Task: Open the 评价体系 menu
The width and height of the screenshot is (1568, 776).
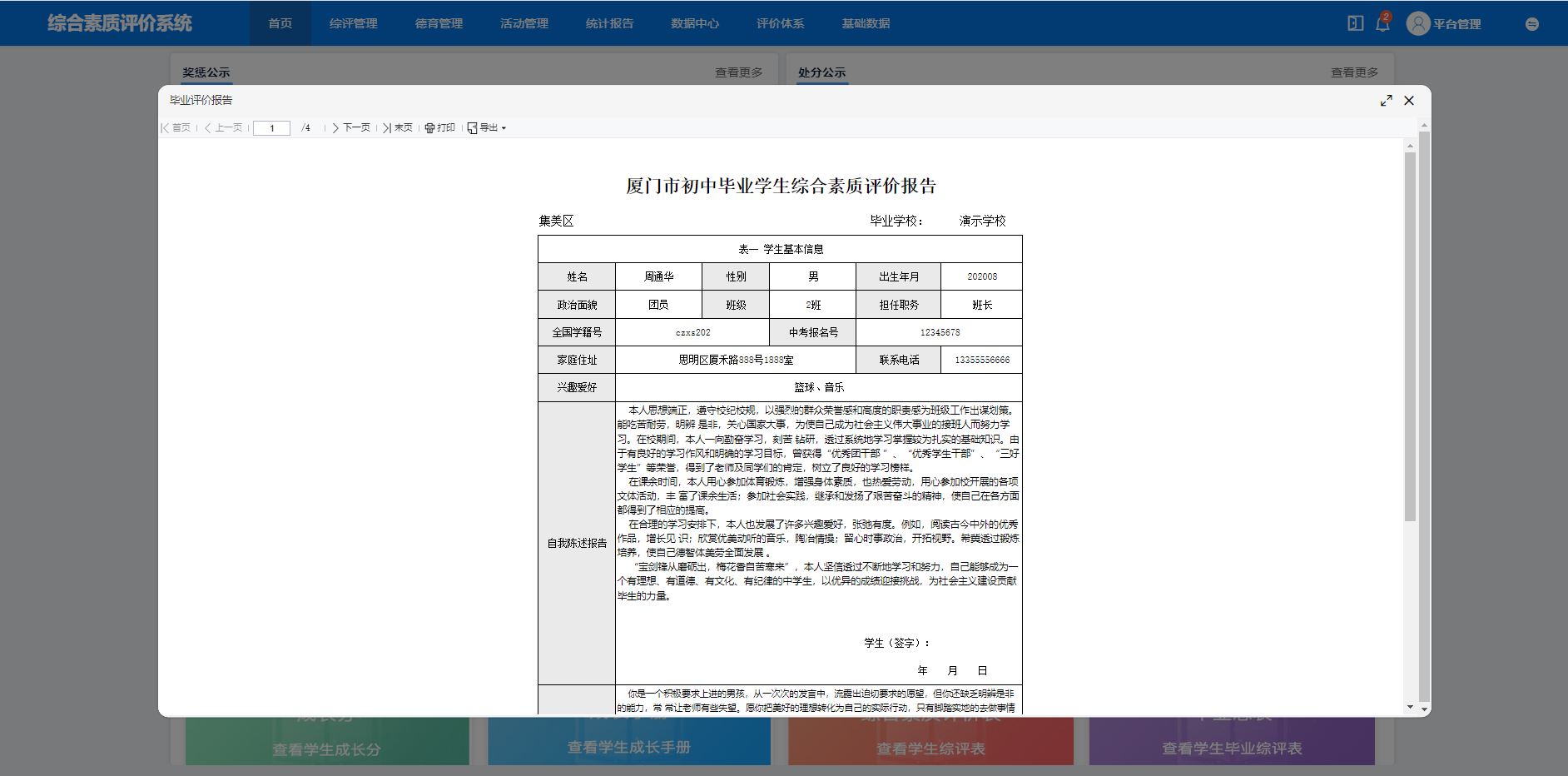Action: pos(780,23)
